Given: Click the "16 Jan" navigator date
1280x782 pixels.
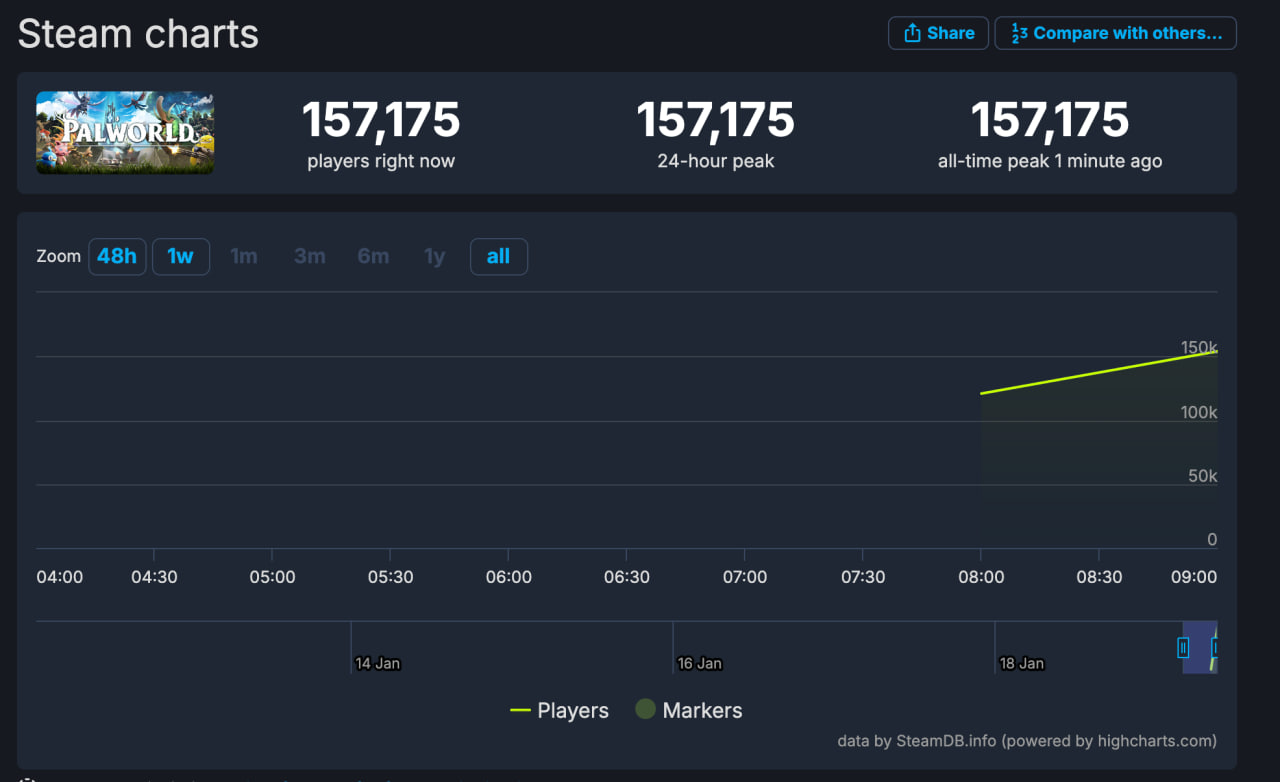Looking at the screenshot, I should coord(700,663).
